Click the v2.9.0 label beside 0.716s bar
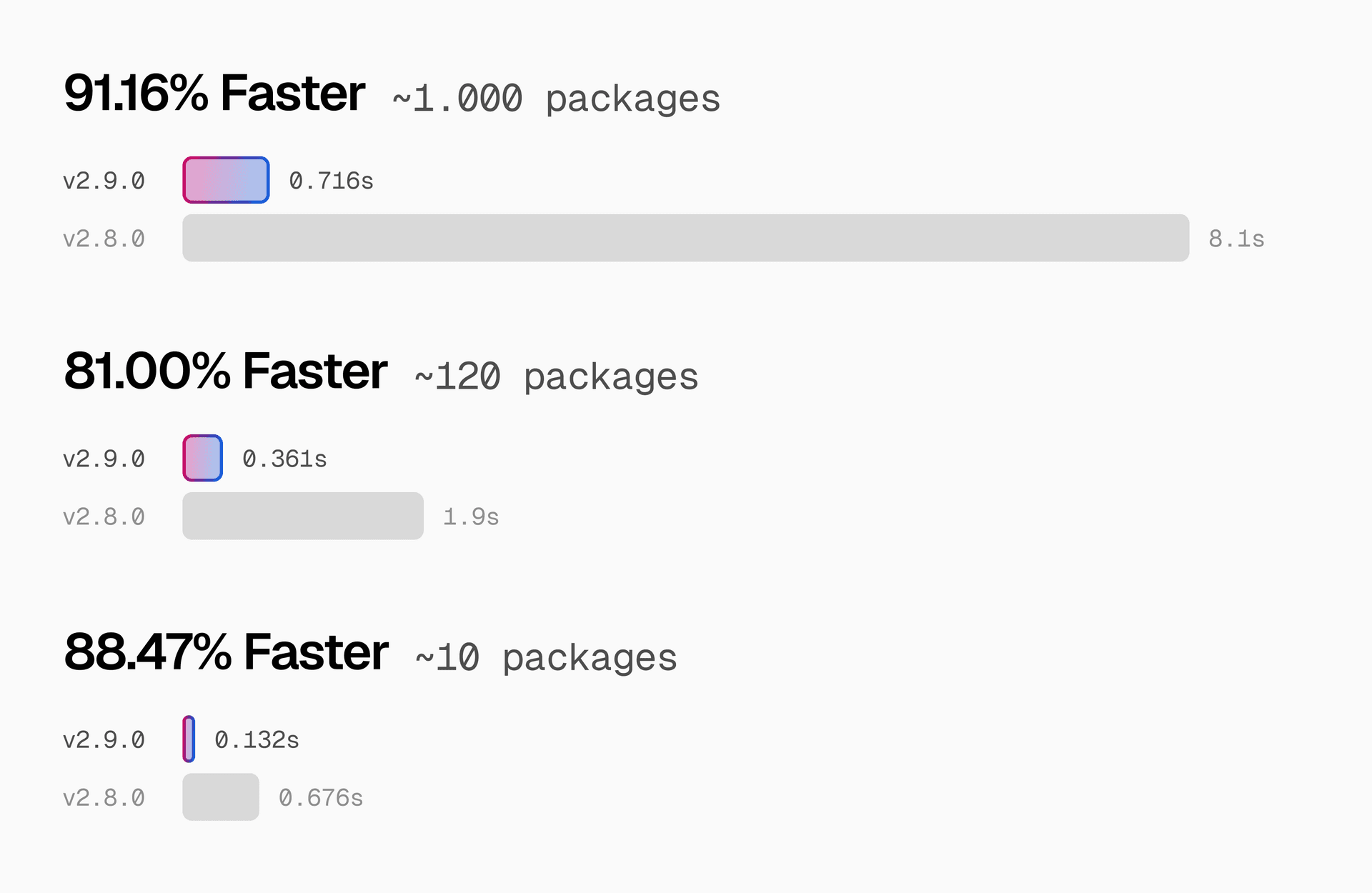Screen dimensions: 1372x893 [104, 181]
